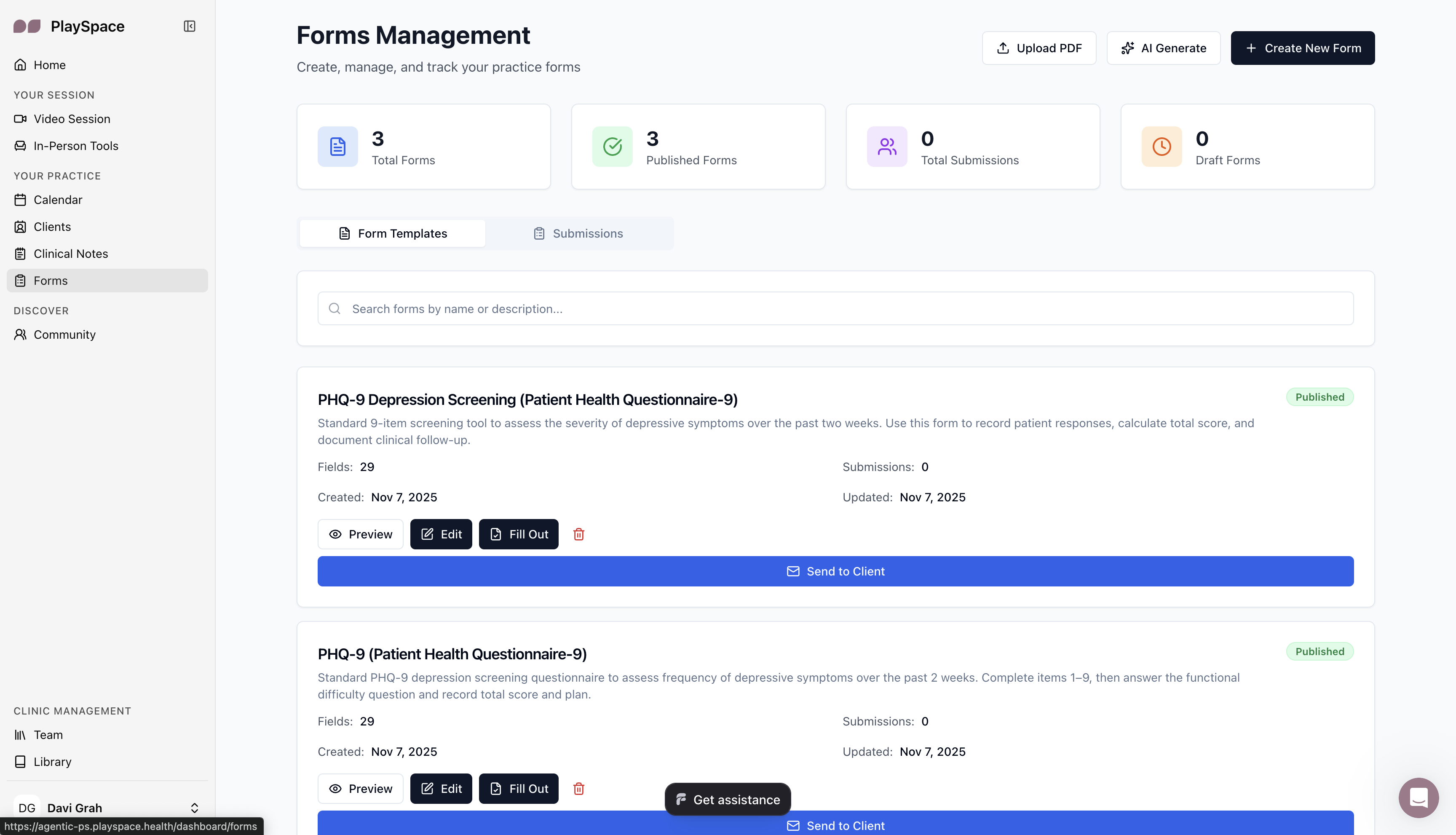The width and height of the screenshot is (1456, 835).
Task: Go to Clinical Notes
Action: tap(70, 254)
